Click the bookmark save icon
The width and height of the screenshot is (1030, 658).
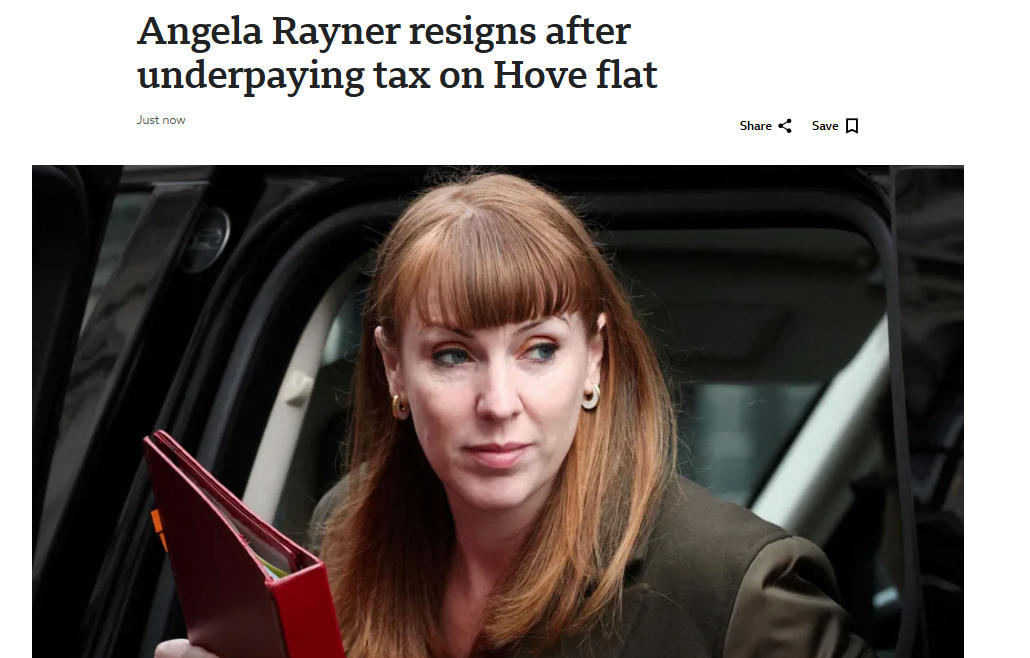tap(852, 126)
